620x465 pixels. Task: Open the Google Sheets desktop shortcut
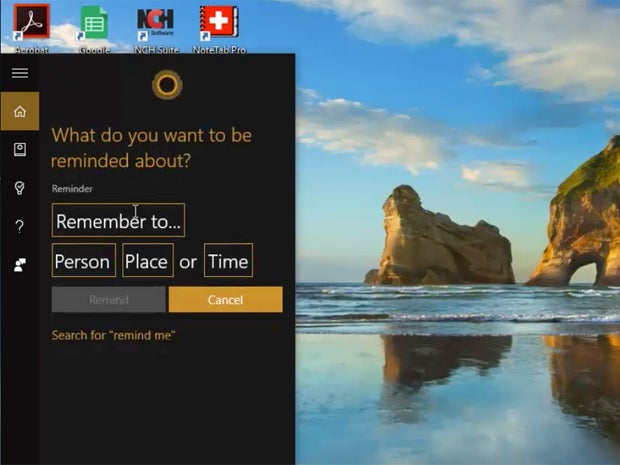(x=94, y=28)
